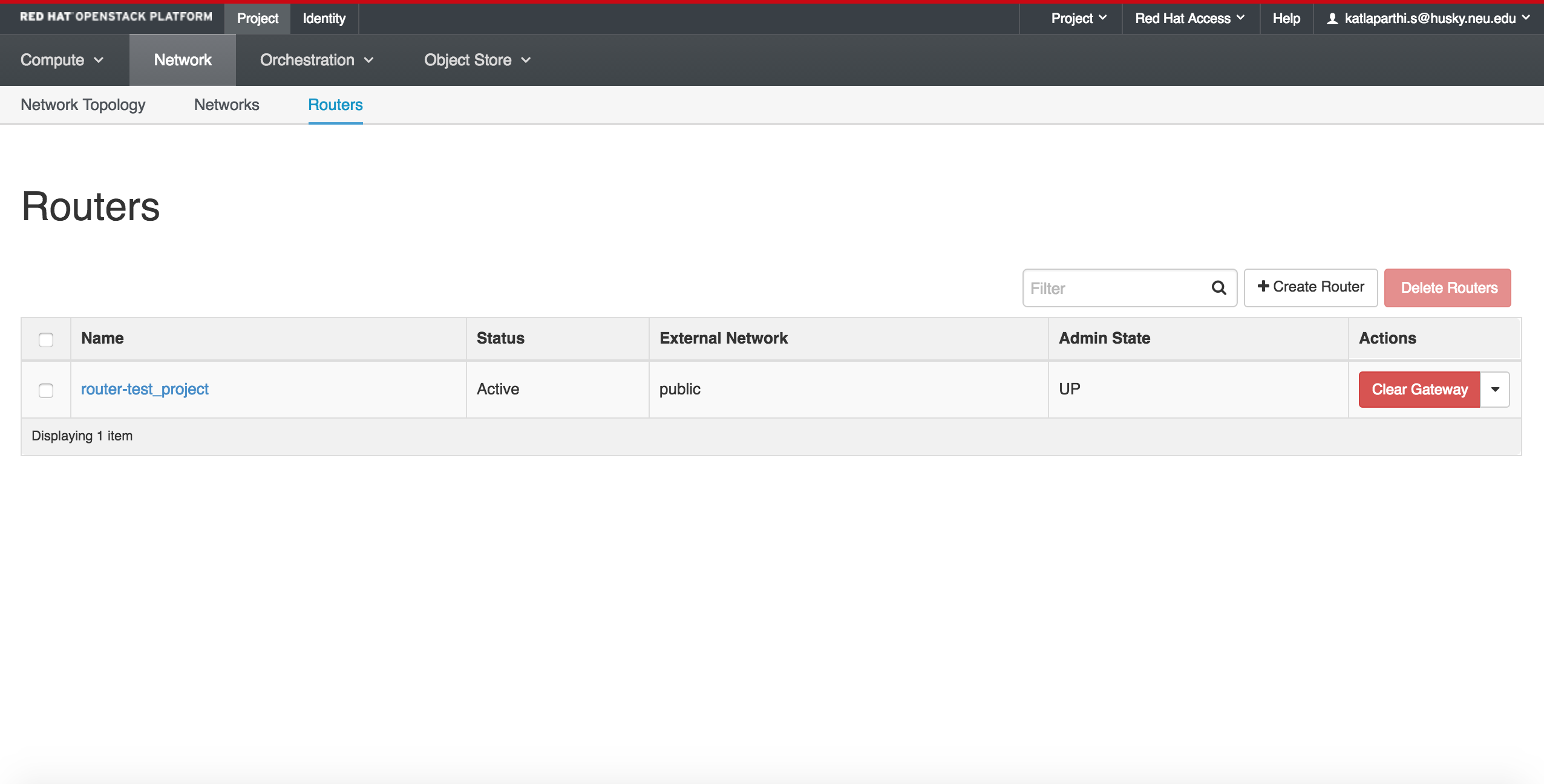The width and height of the screenshot is (1544, 784).
Task: Check the router-test_project row checkbox
Action: 46,390
